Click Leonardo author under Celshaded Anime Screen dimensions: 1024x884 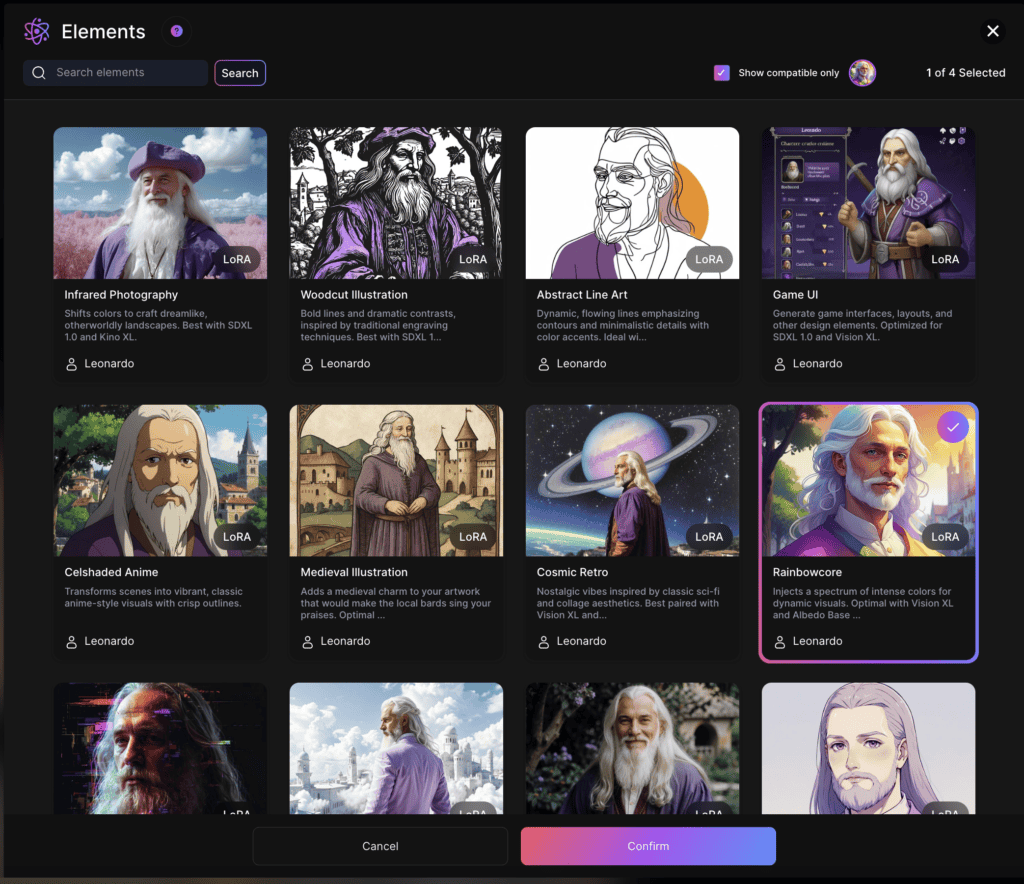pos(100,641)
